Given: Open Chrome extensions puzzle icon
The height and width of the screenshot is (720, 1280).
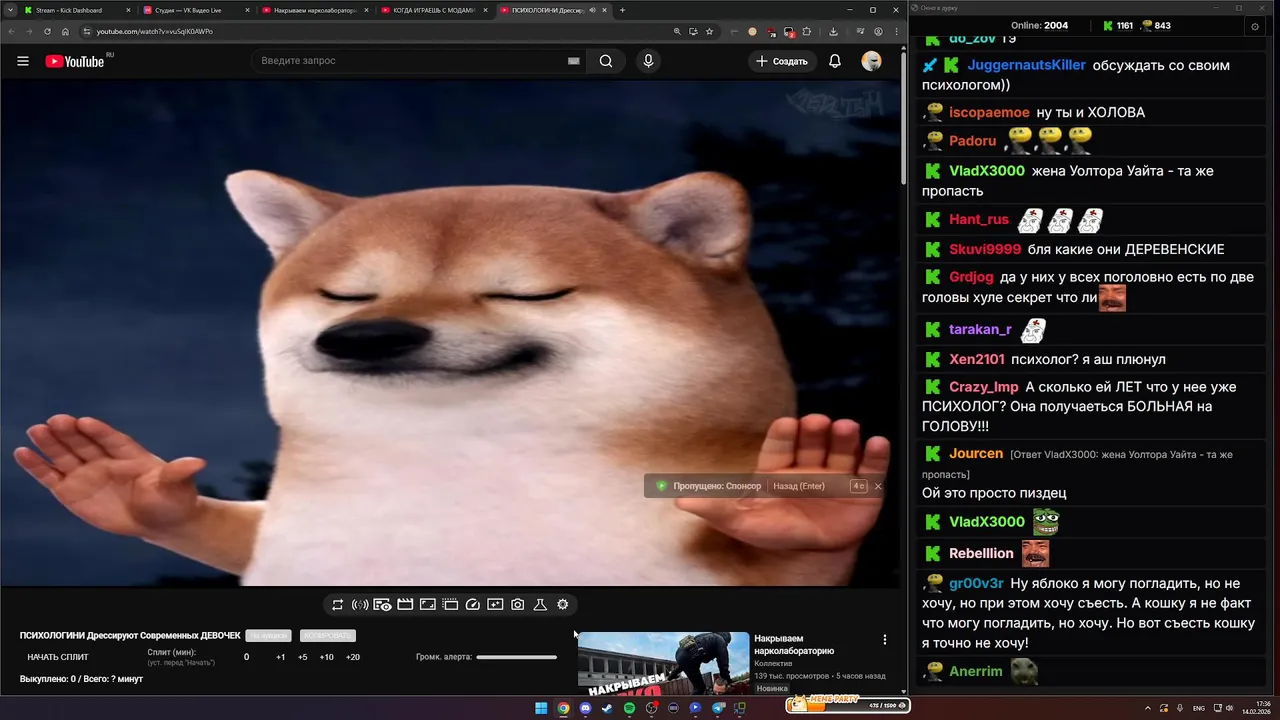Looking at the screenshot, I should (x=807, y=31).
